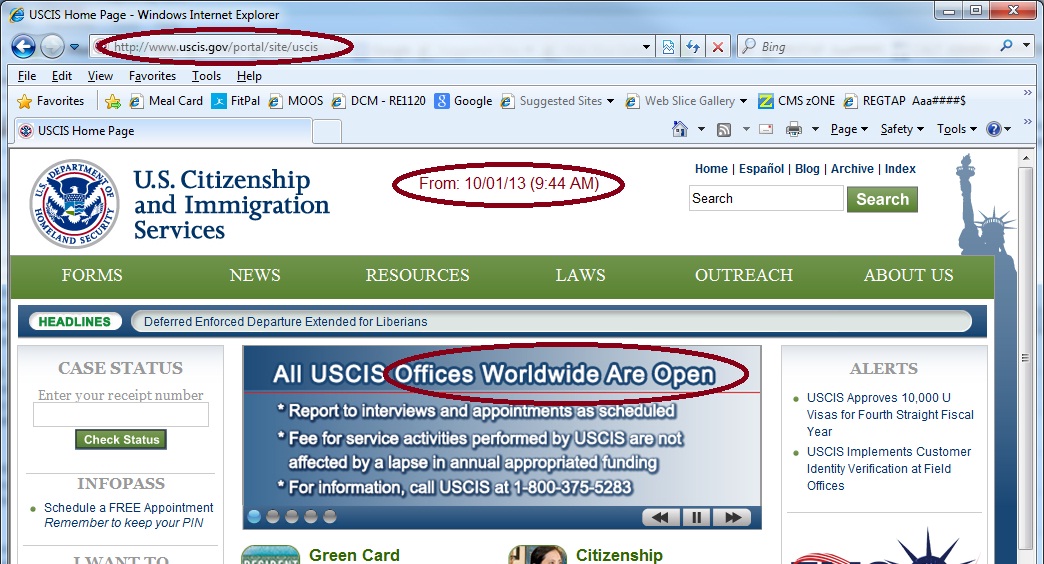Show more favorites bar items chevron
1044x564 pixels.
click(x=1027, y=93)
